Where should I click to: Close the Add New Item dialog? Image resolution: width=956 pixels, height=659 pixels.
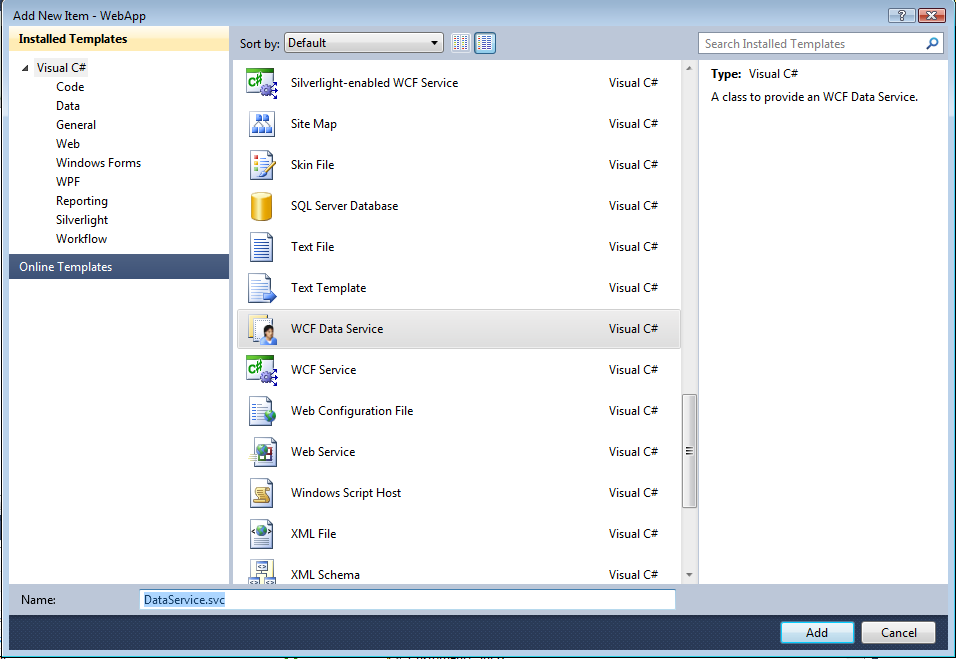(932, 15)
